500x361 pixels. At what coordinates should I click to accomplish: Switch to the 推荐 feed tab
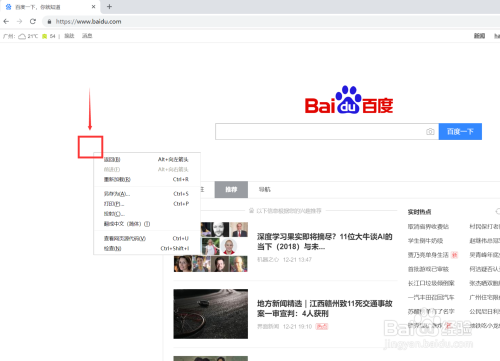[231, 190]
